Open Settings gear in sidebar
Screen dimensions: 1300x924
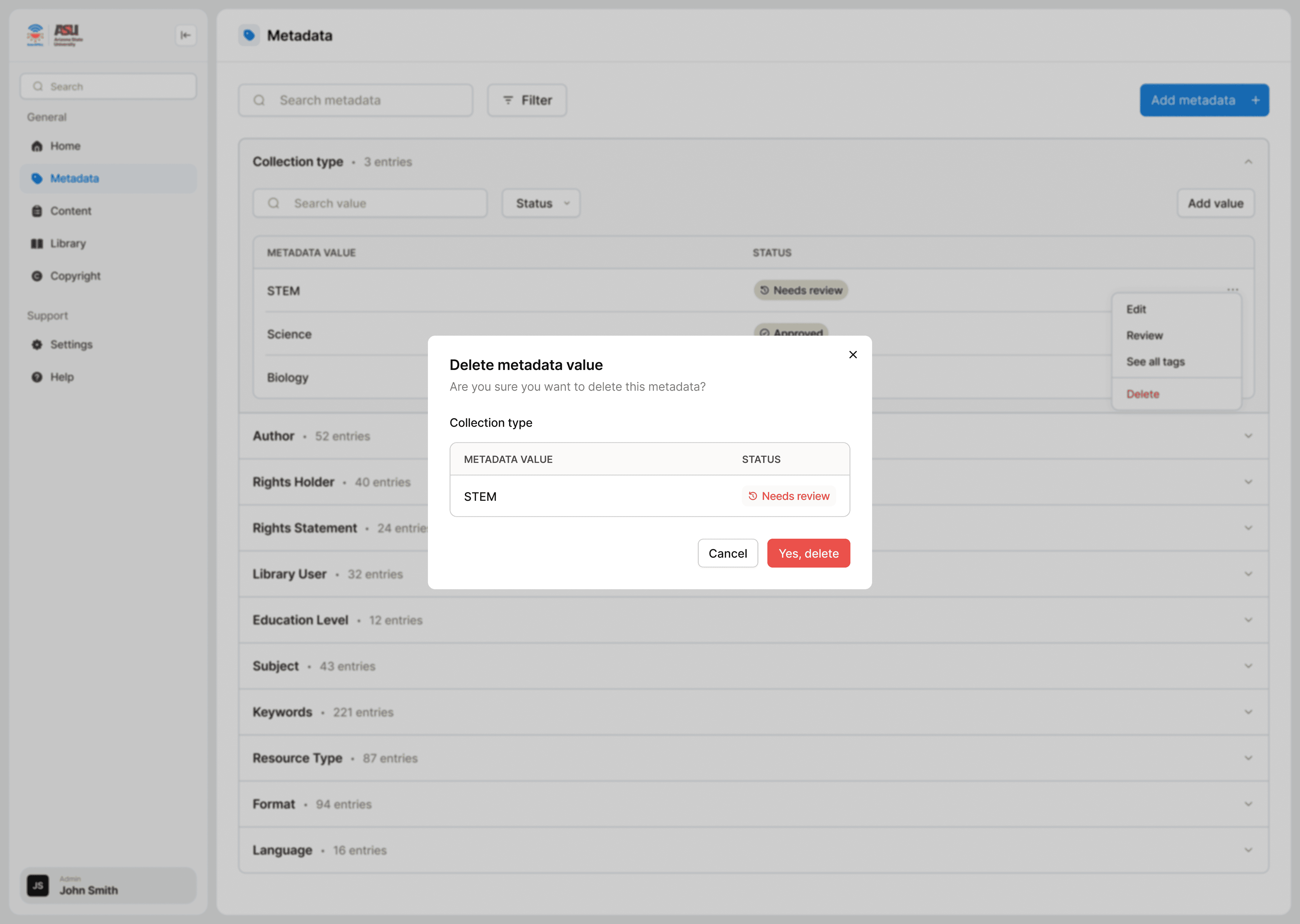(x=37, y=345)
